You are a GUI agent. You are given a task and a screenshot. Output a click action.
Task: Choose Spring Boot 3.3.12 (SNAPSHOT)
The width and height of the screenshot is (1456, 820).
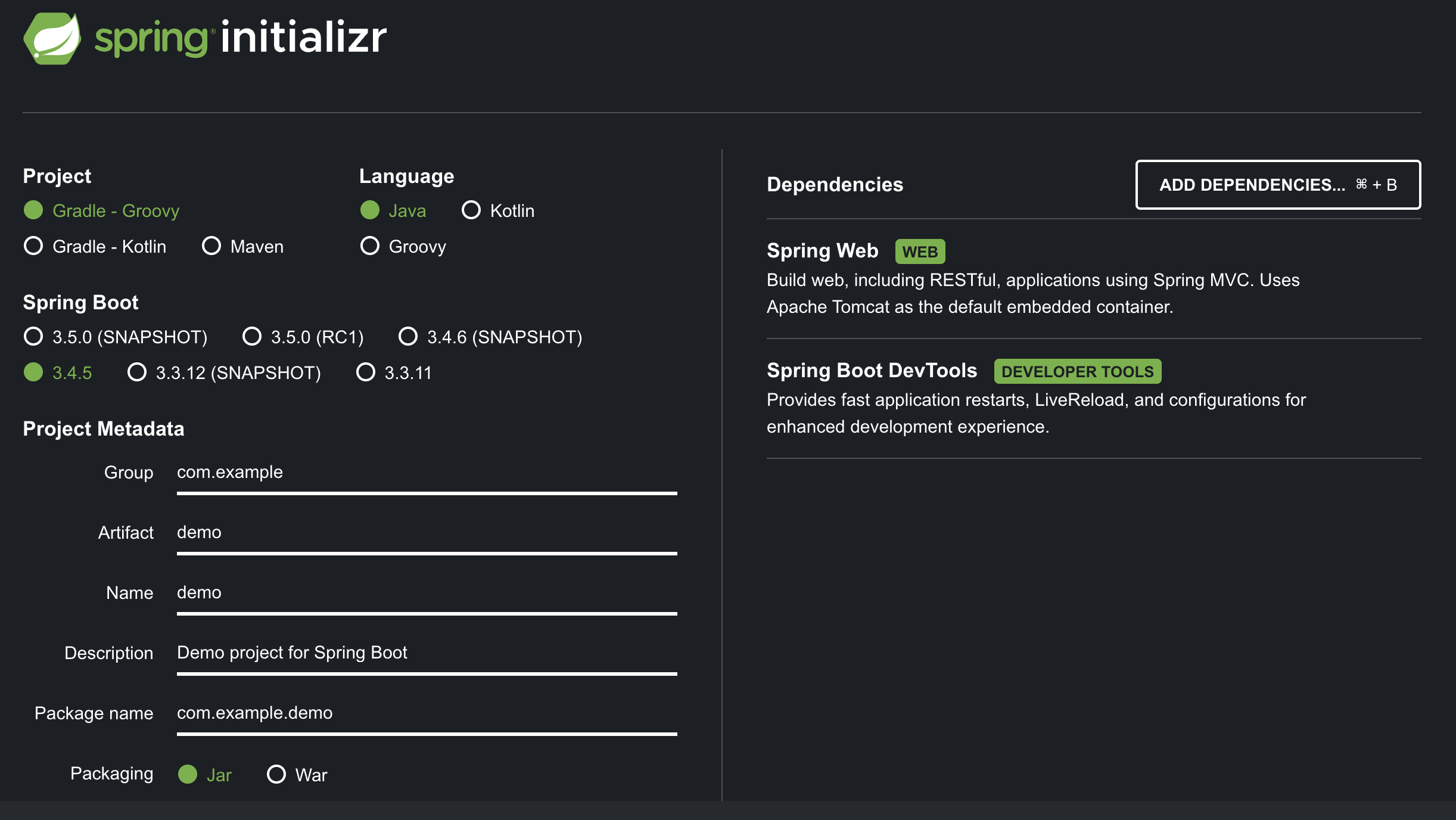click(x=224, y=372)
